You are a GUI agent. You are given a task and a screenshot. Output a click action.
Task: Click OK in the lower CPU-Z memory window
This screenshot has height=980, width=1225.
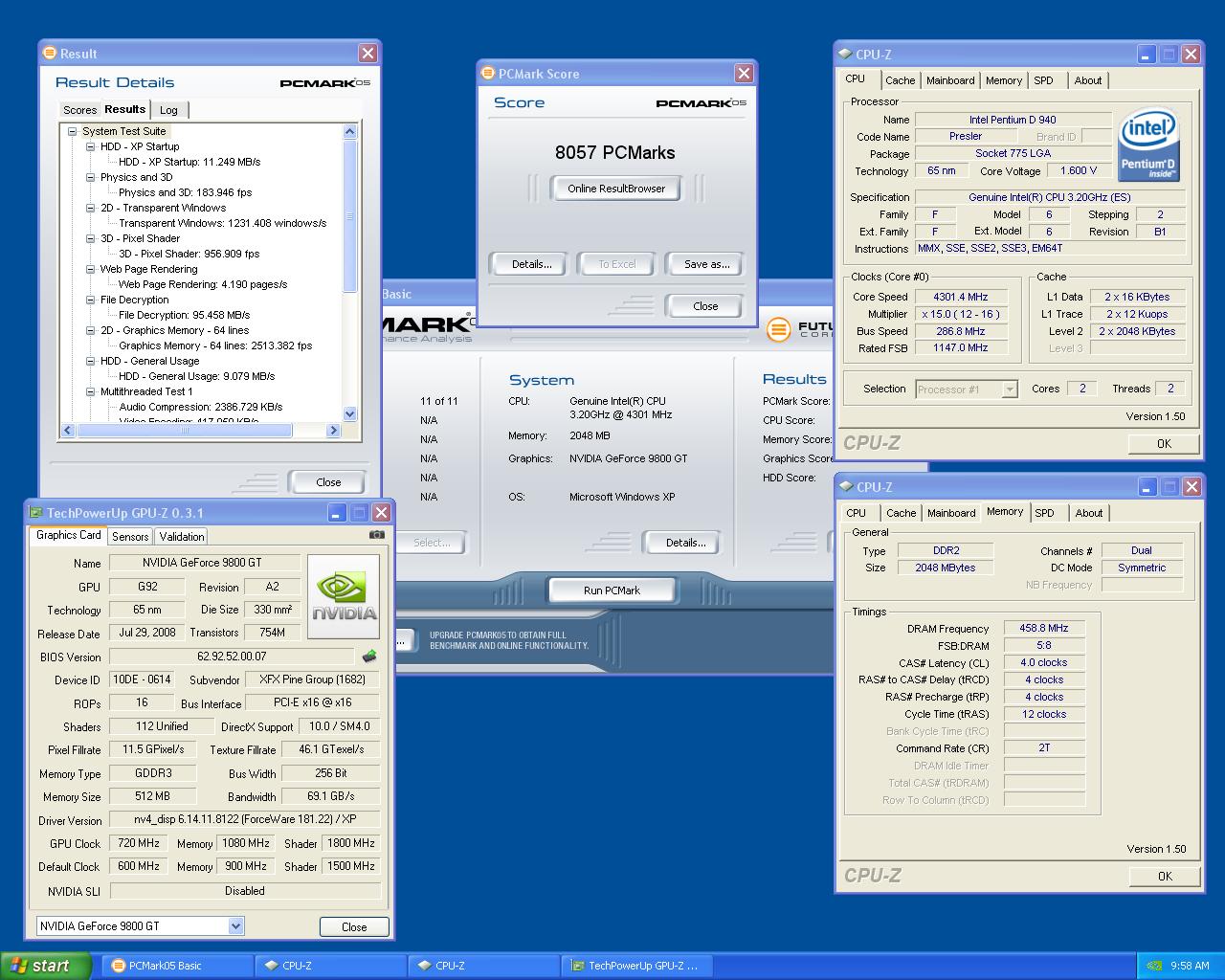point(1165,876)
